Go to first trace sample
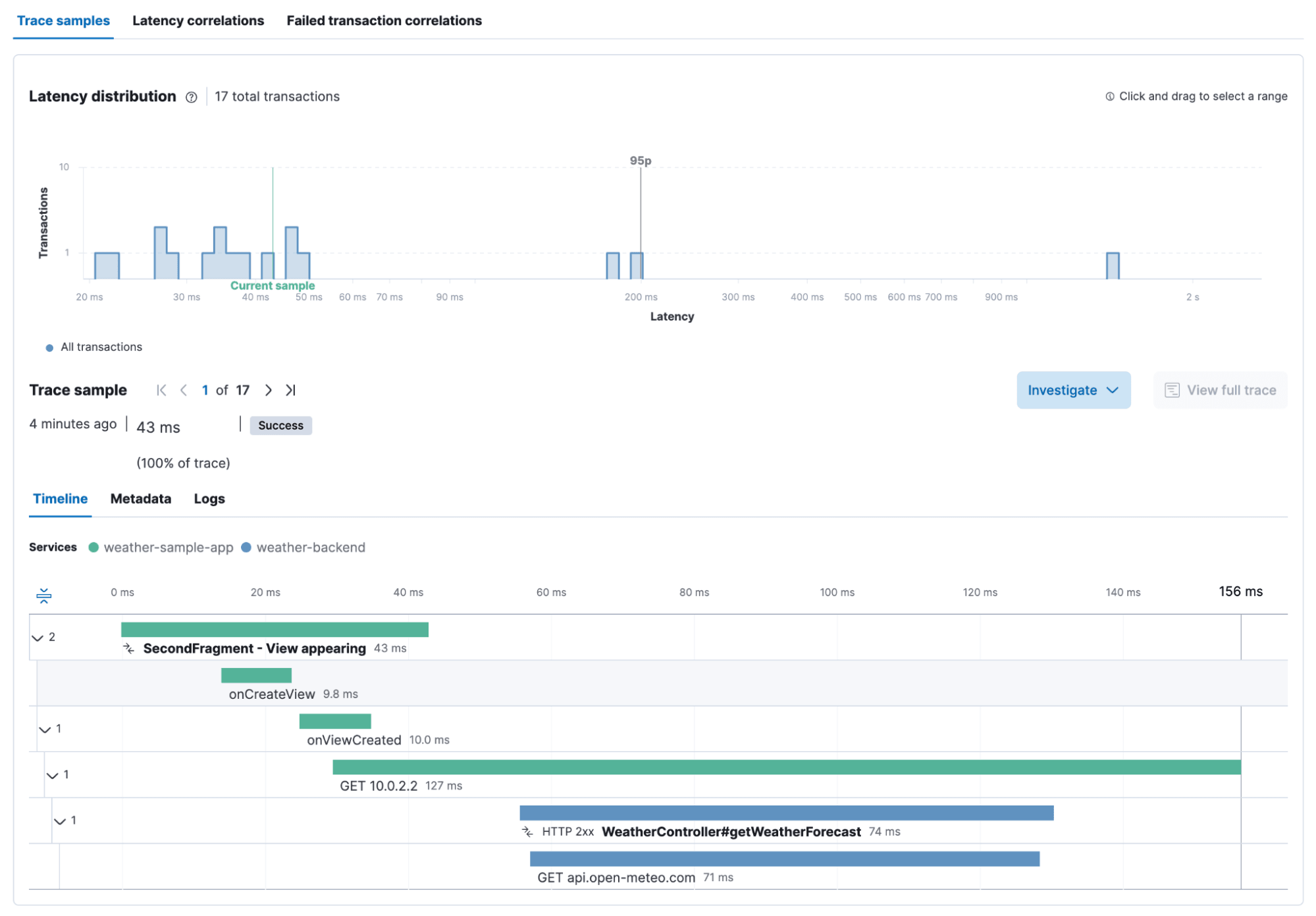 (x=161, y=390)
